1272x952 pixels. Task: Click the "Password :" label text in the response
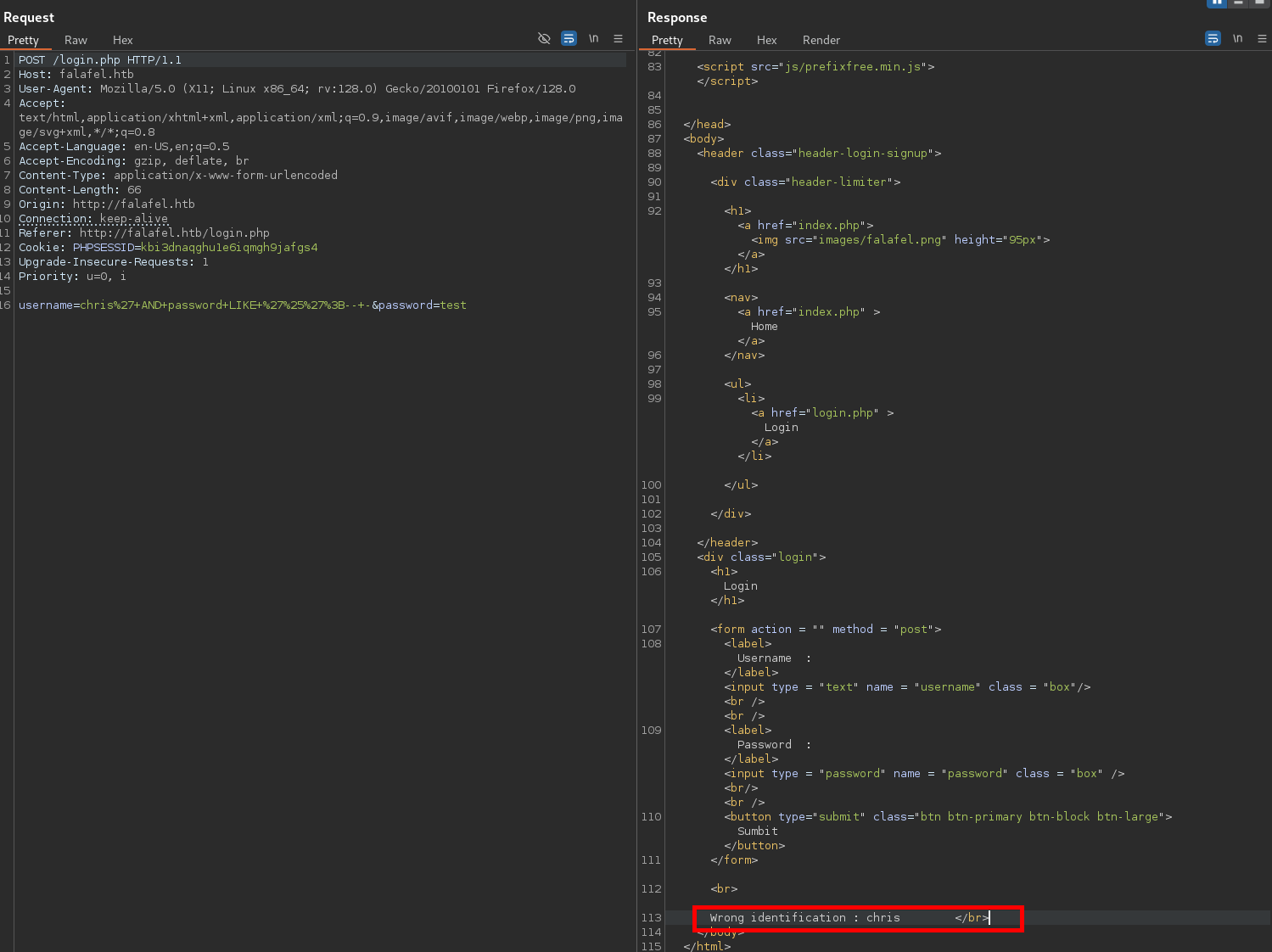point(774,745)
